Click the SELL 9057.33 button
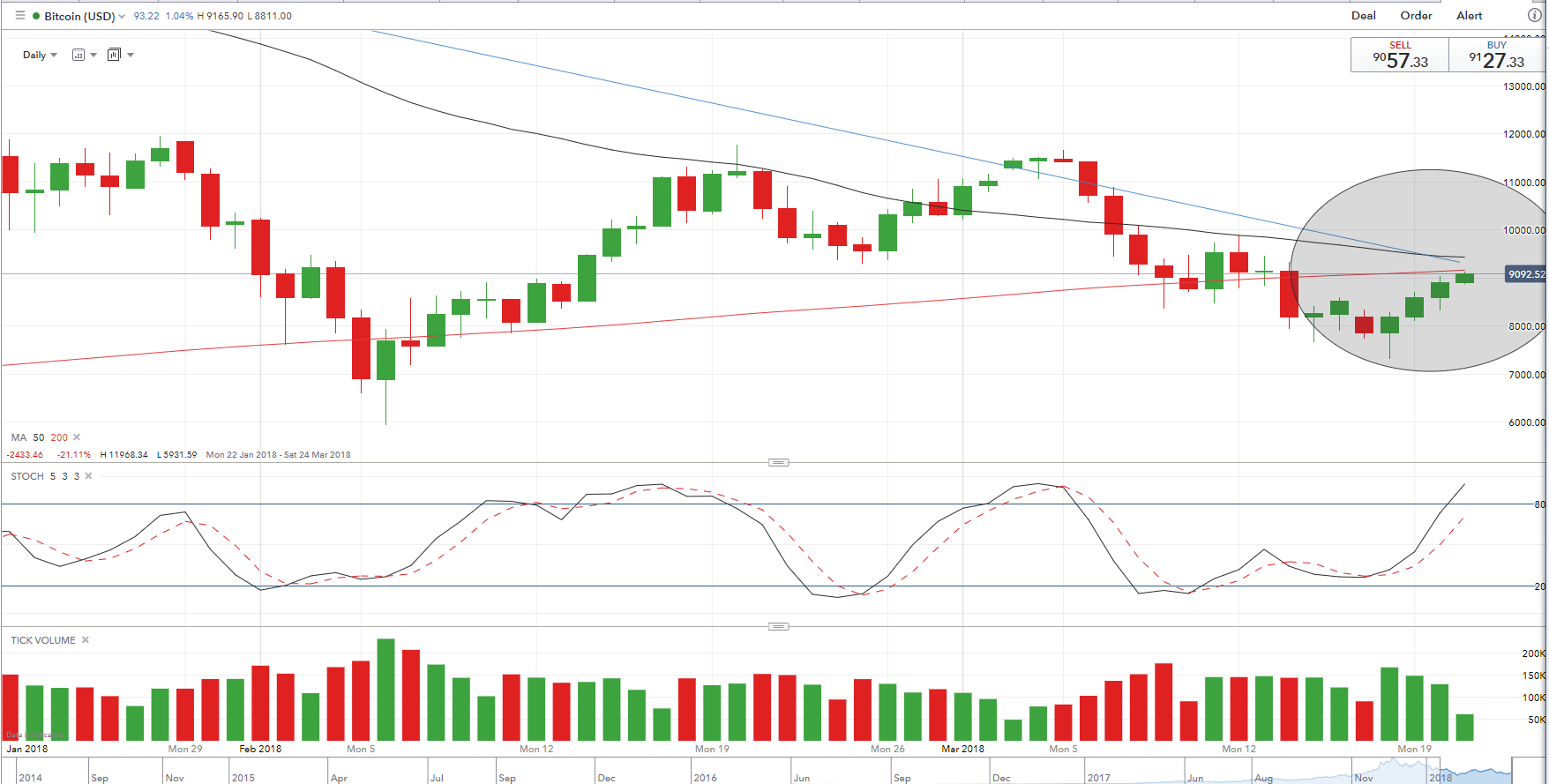The height and width of the screenshot is (784, 1549). point(1400,55)
